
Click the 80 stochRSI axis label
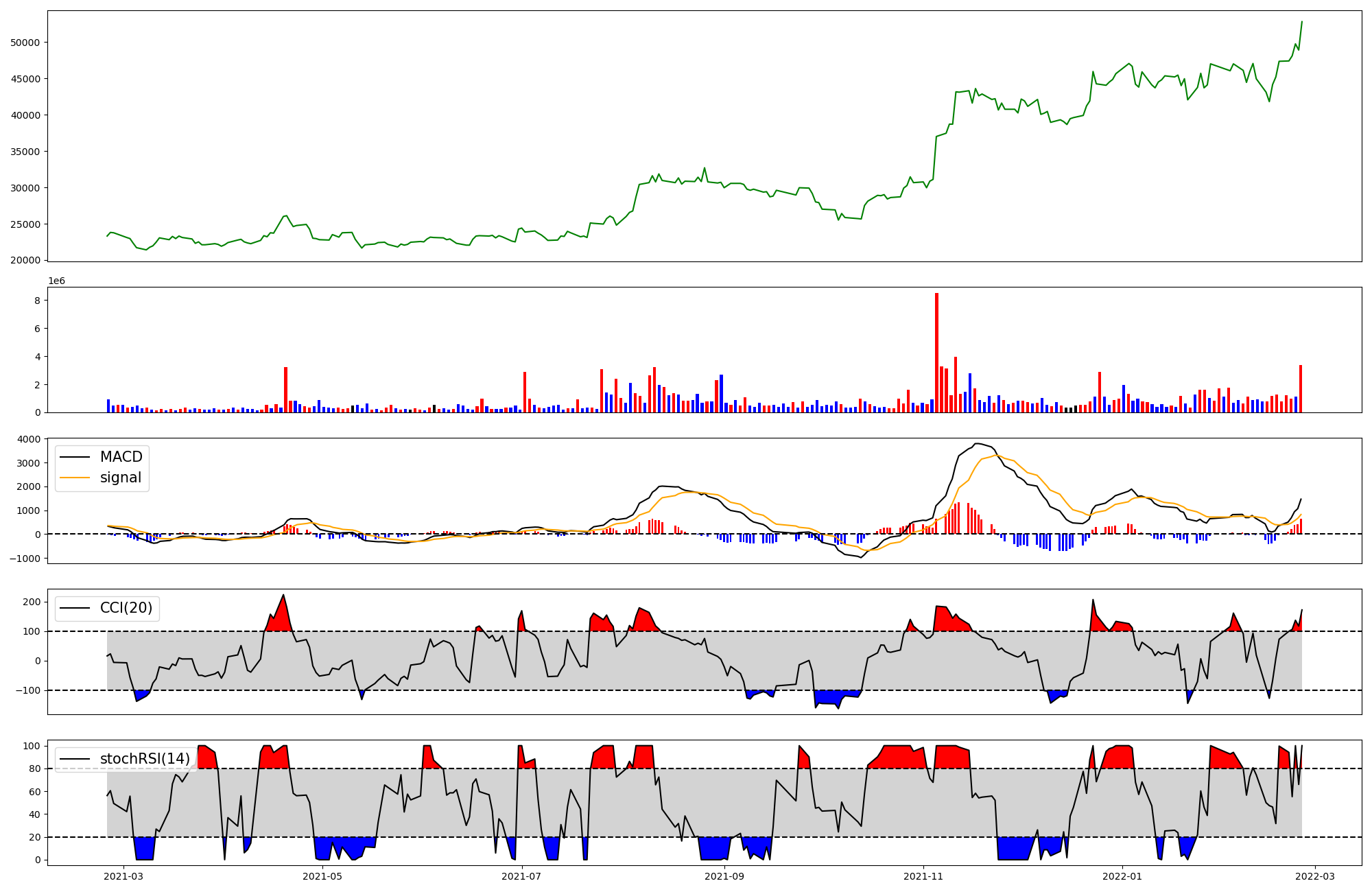point(35,769)
